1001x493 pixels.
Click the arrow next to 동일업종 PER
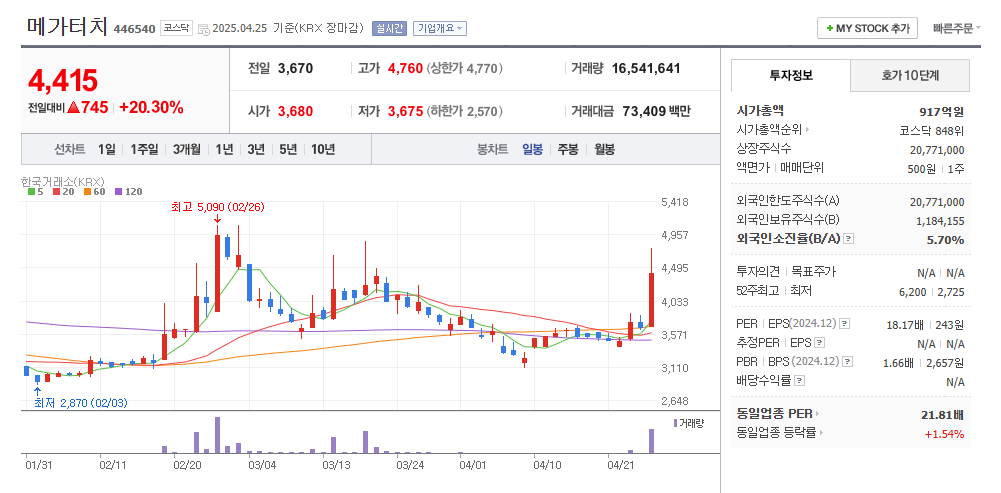pos(818,414)
